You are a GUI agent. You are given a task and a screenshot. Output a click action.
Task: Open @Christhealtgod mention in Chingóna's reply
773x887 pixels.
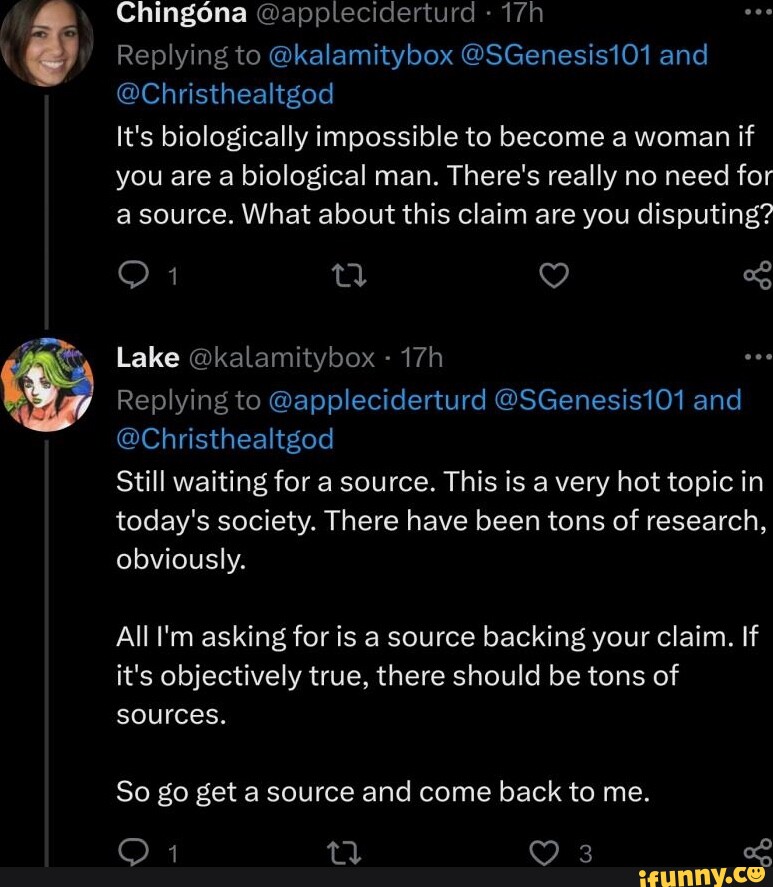pos(225,94)
